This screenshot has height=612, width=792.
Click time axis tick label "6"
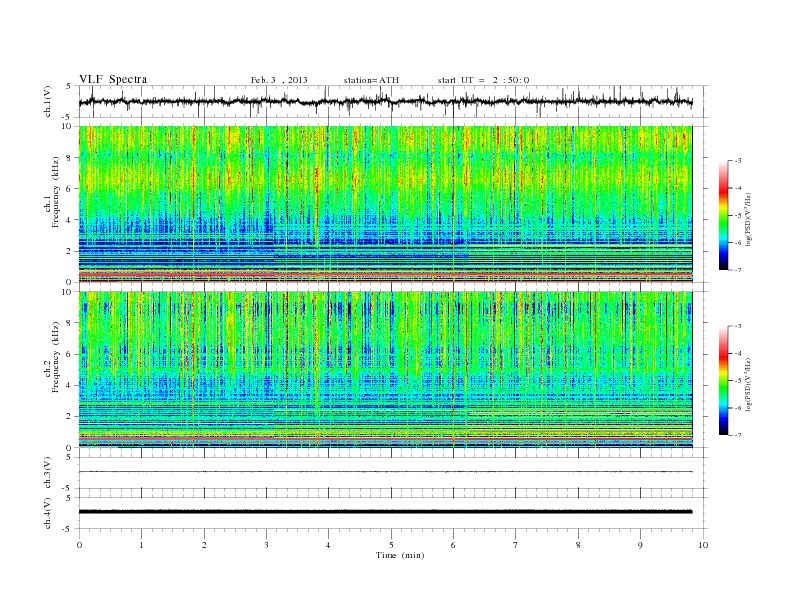pos(453,545)
